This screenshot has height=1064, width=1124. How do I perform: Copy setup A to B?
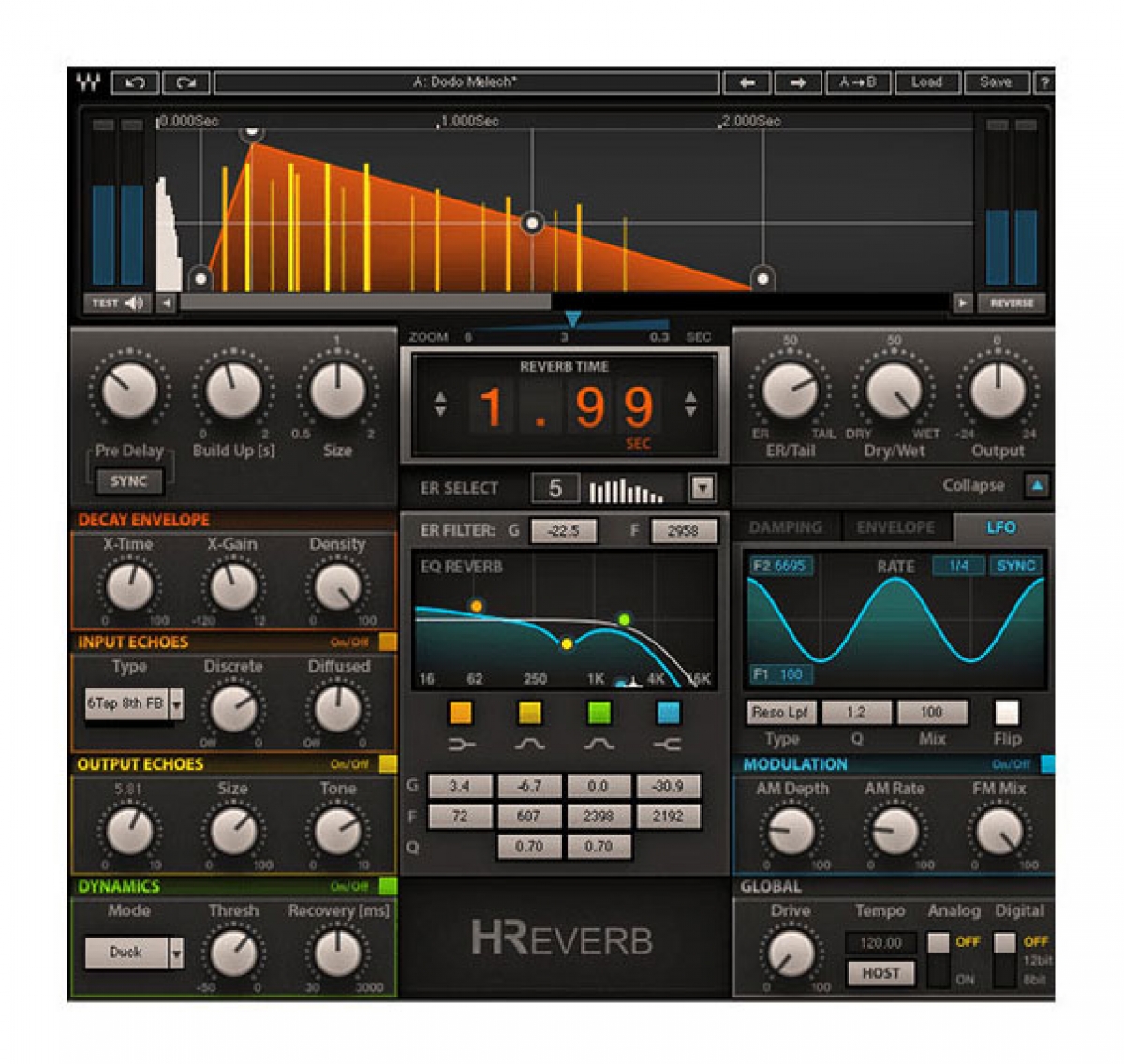858,83
